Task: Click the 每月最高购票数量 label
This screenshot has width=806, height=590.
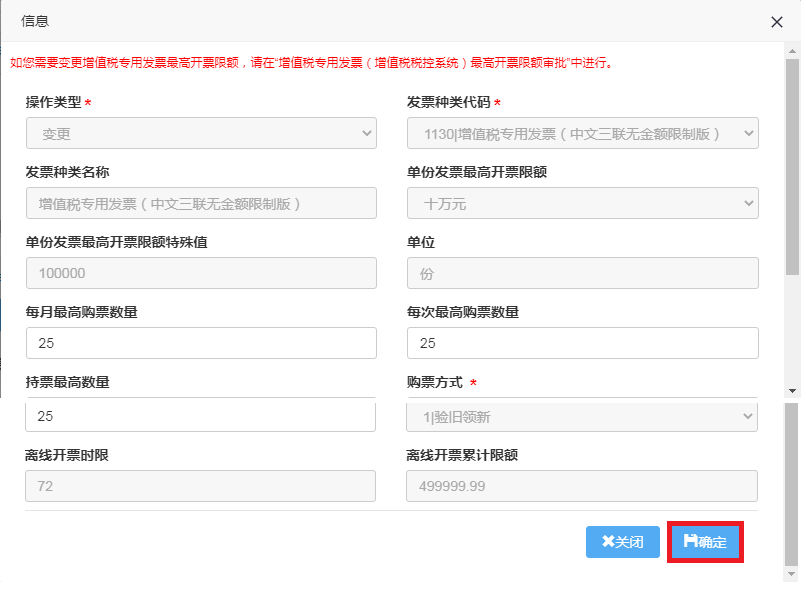Action: [81, 312]
